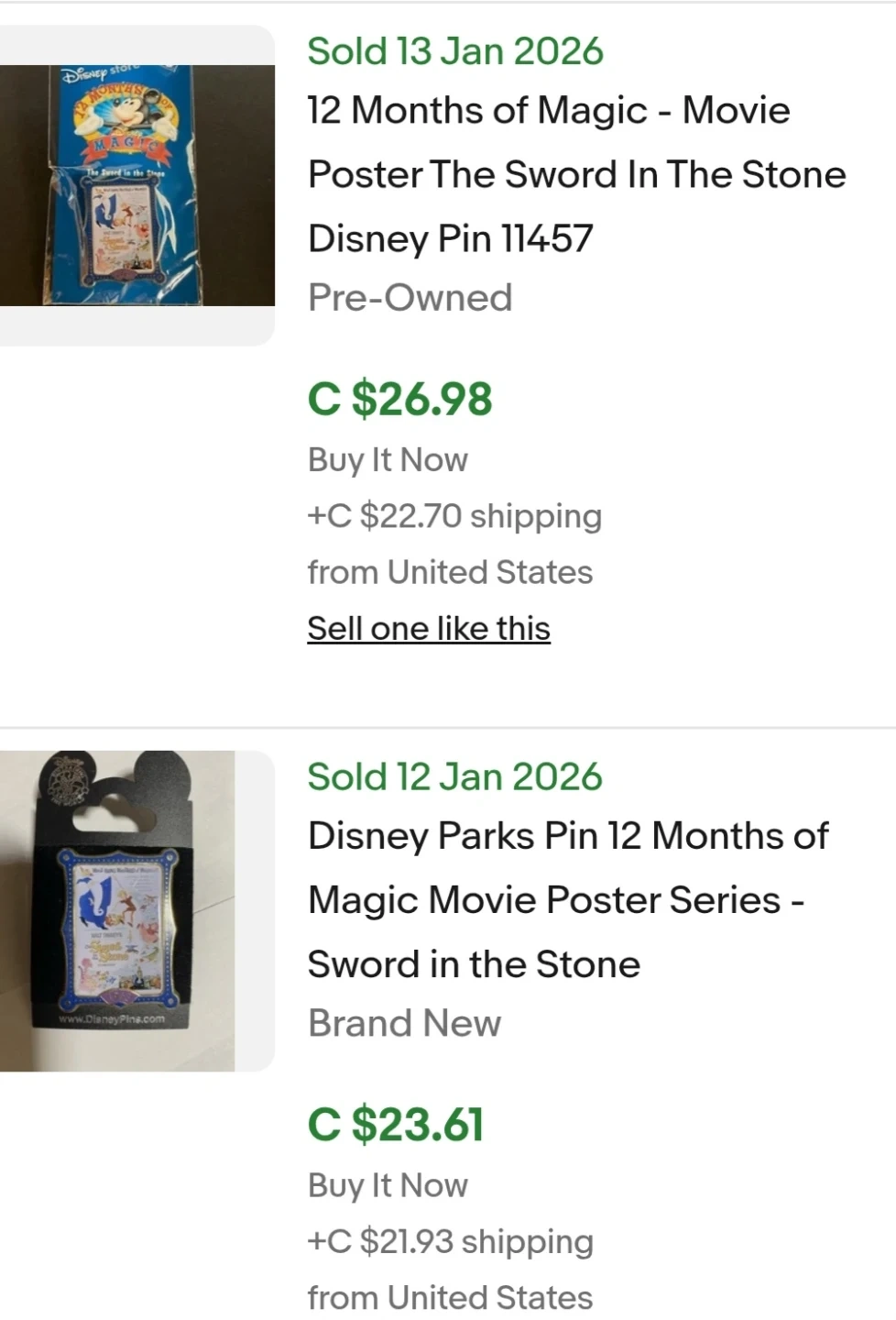
Task: Click "Buy It Now" under the C $23.61 price
Action: pyautogui.click(x=388, y=1185)
